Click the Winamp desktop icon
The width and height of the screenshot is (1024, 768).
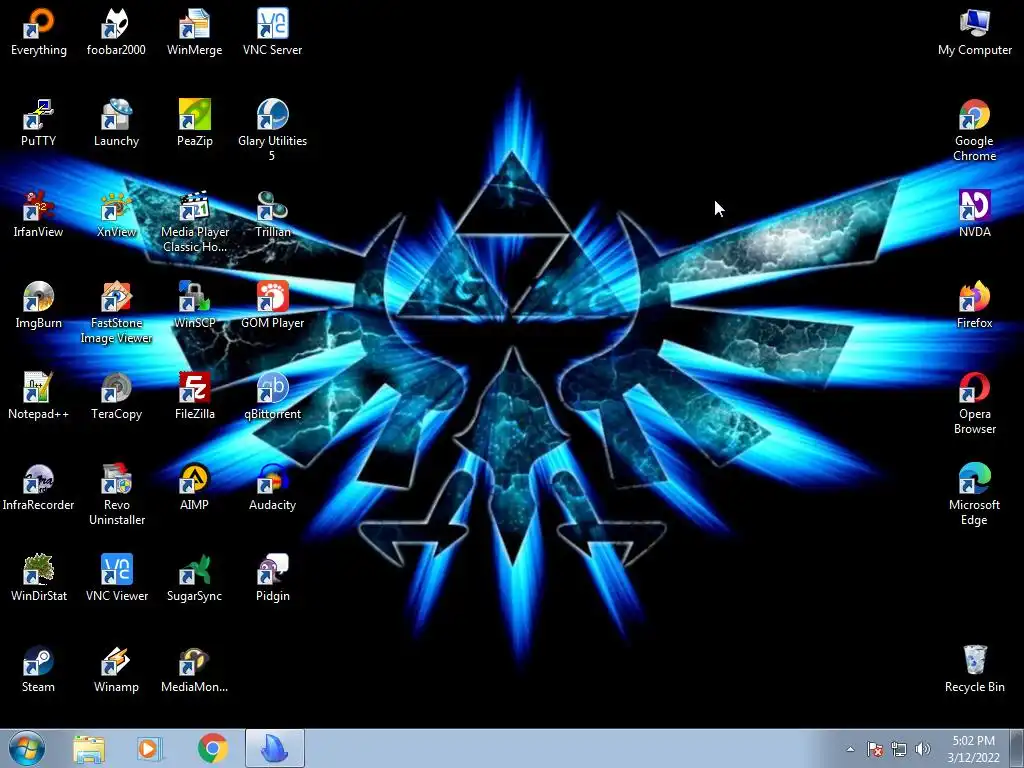click(x=116, y=669)
